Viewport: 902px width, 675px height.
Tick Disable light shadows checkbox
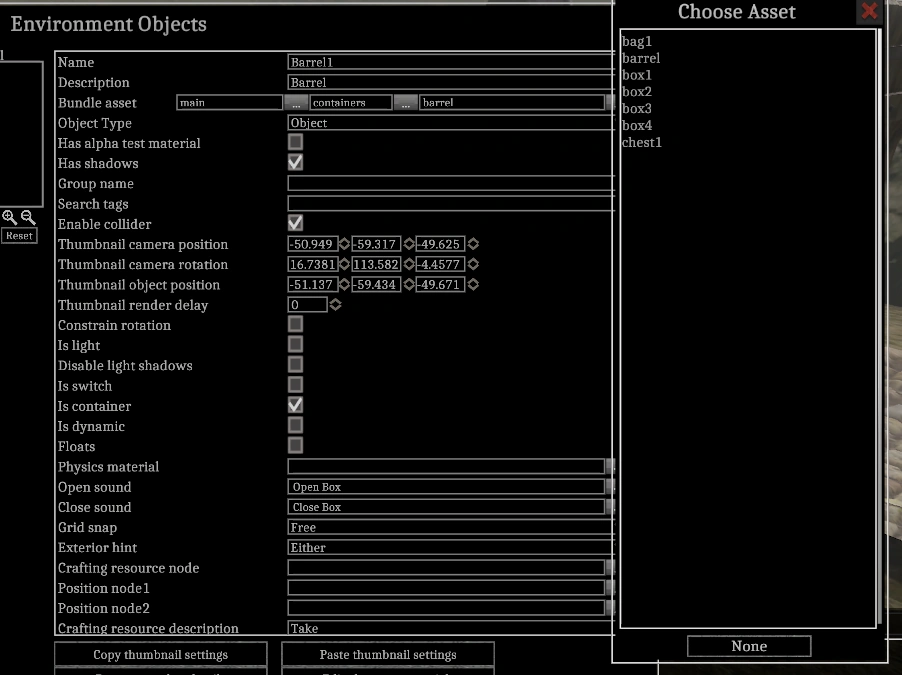(x=295, y=364)
